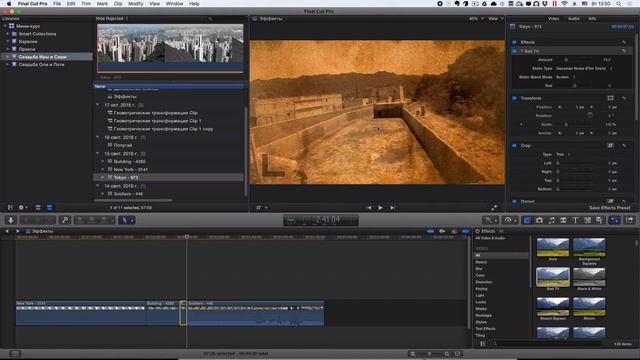
Task: Show the music and sound browser
Action: pos(551,220)
